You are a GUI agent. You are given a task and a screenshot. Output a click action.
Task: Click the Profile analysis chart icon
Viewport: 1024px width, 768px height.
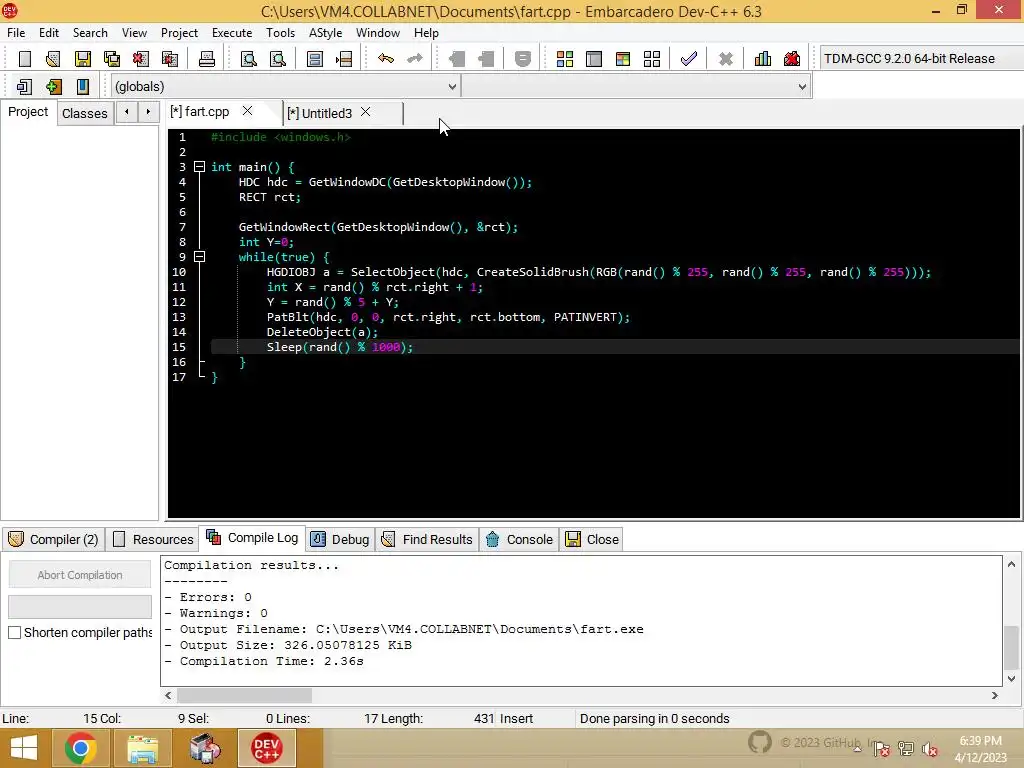[762, 59]
